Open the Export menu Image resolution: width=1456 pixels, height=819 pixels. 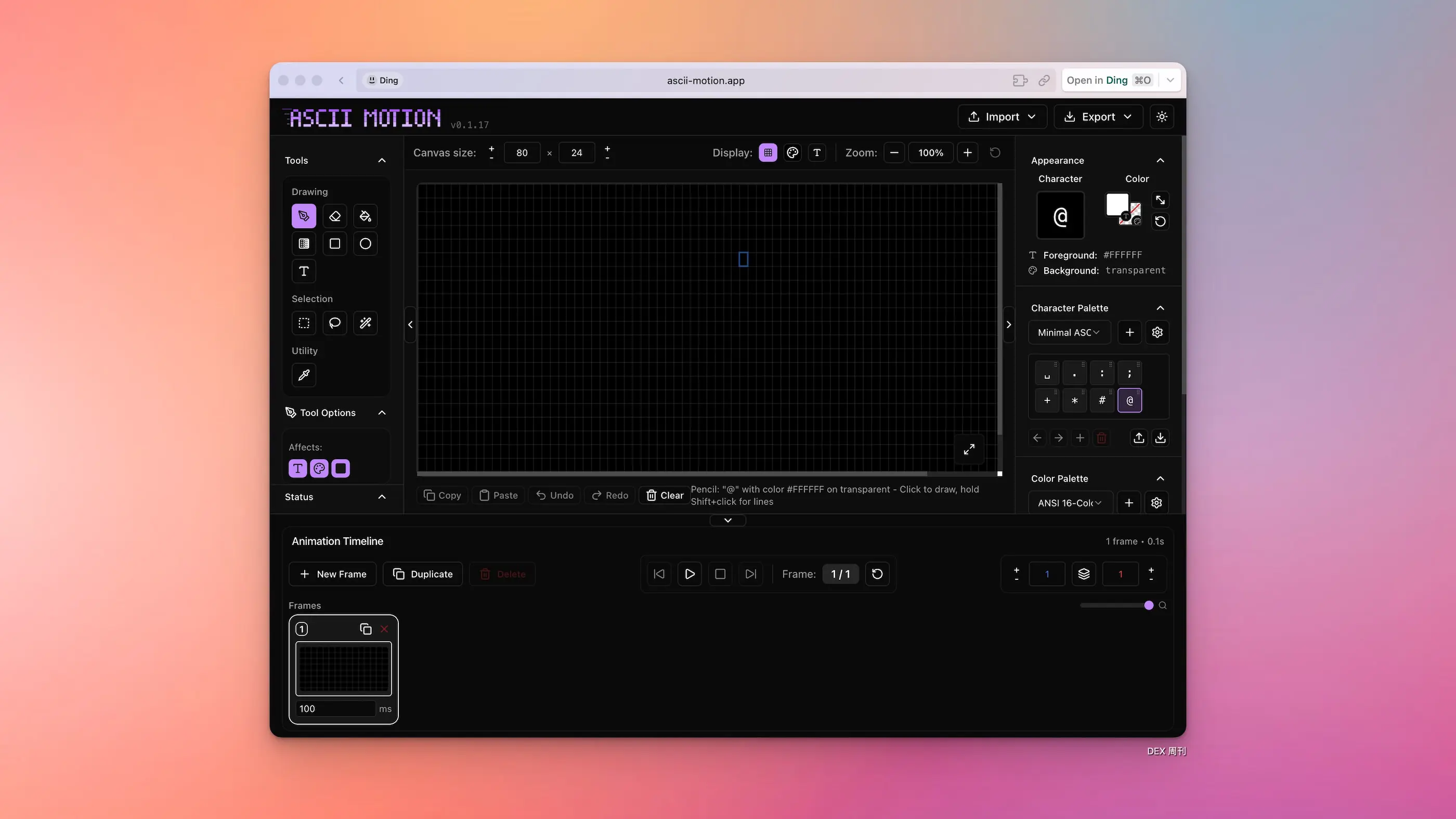[x=1098, y=116]
